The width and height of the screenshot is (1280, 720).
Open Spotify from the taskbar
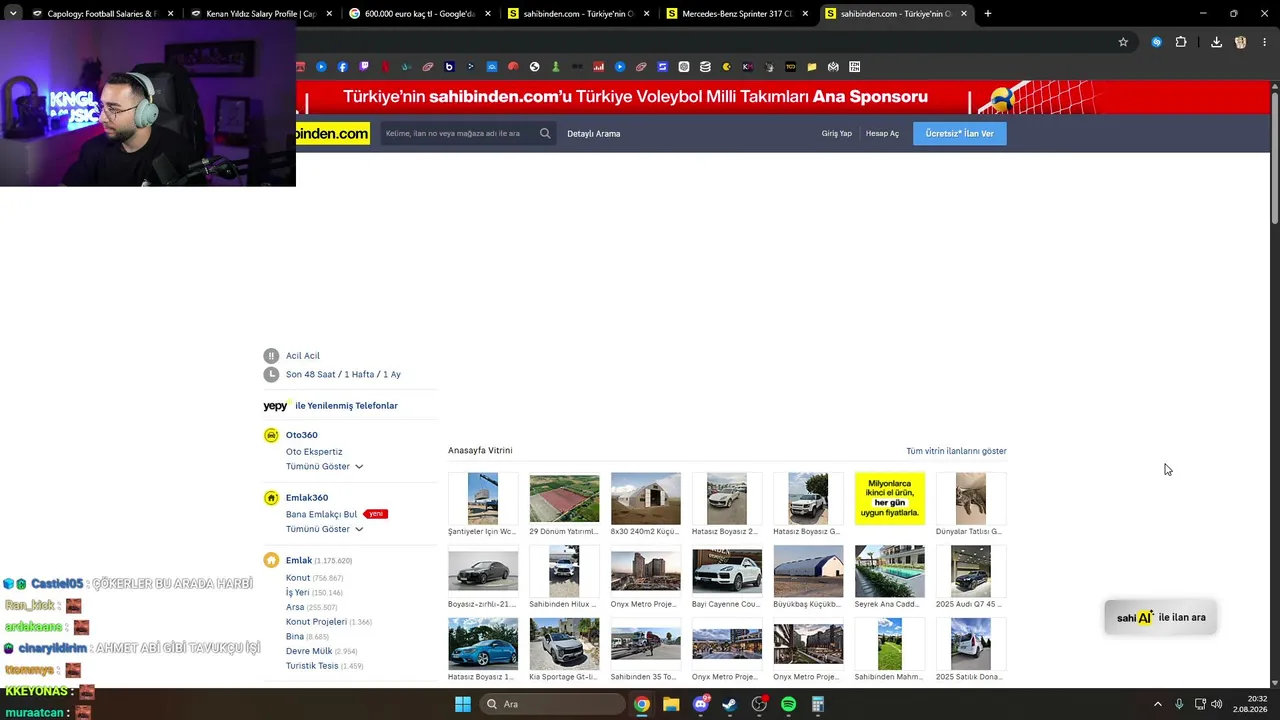[788, 704]
